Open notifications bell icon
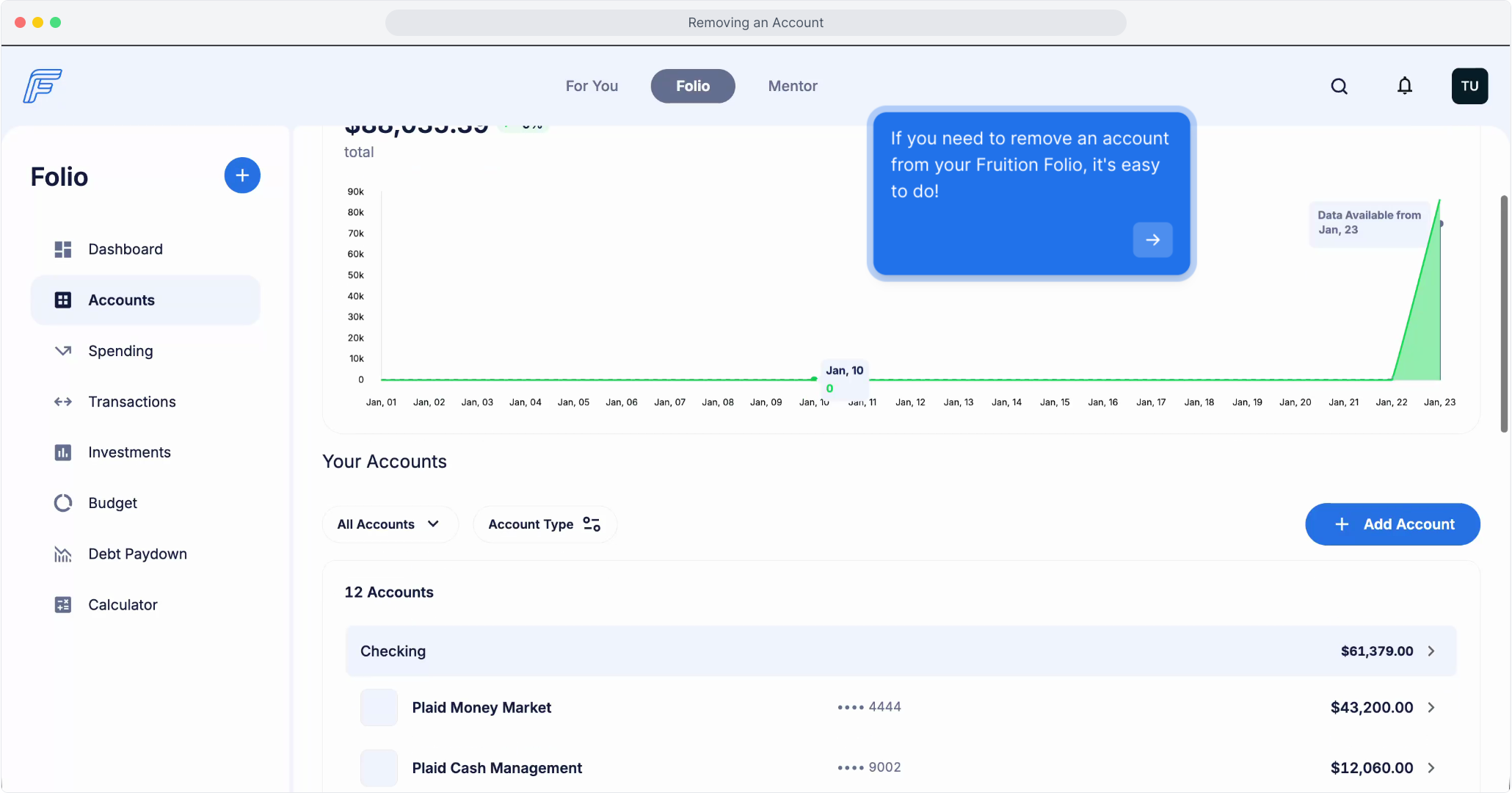Screen dimensions: 1512x793 [1404, 87]
